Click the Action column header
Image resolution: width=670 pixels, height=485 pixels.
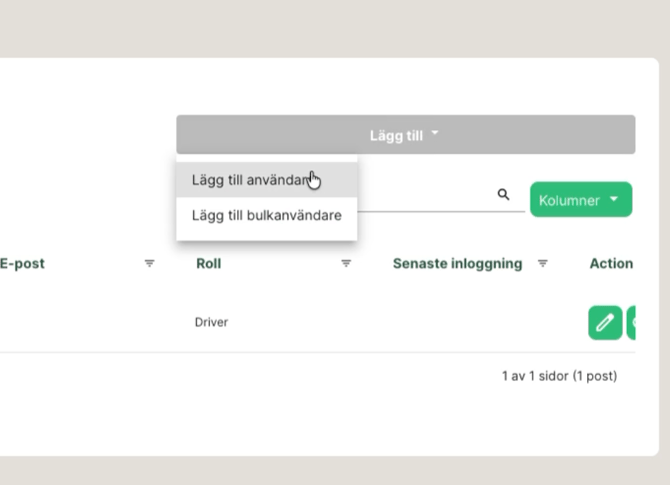pos(611,264)
